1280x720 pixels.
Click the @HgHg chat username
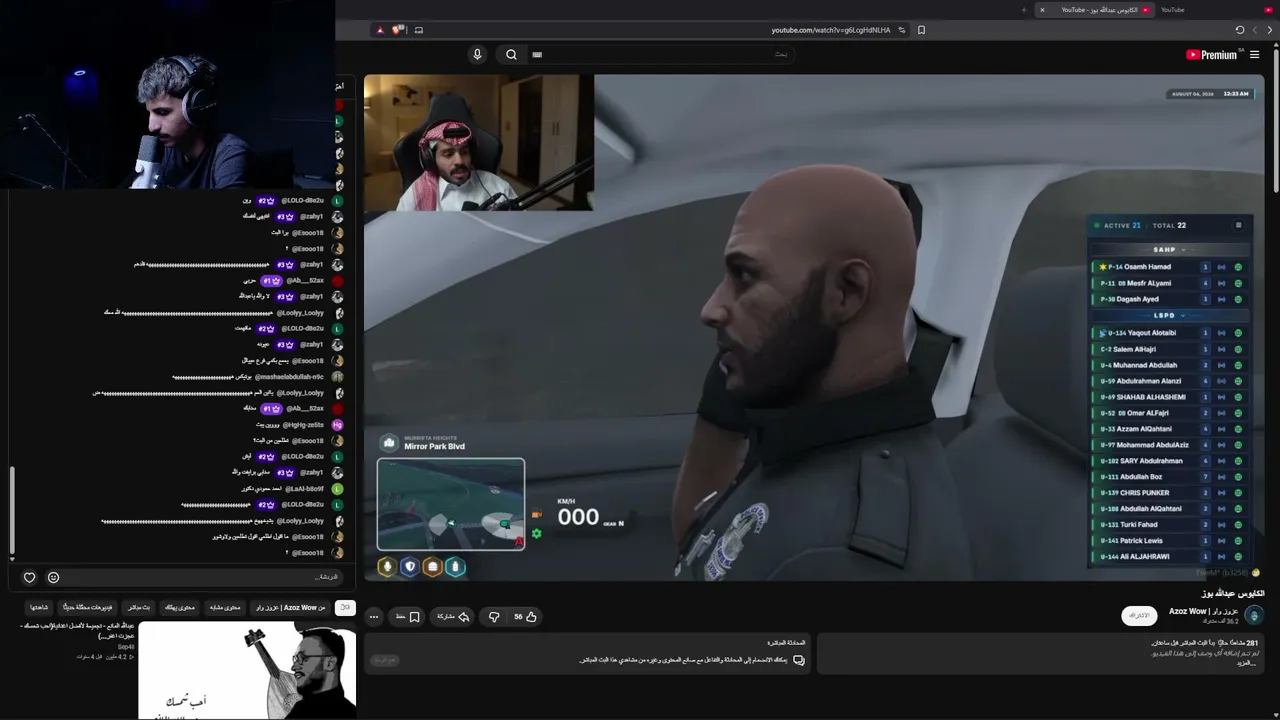(303, 425)
